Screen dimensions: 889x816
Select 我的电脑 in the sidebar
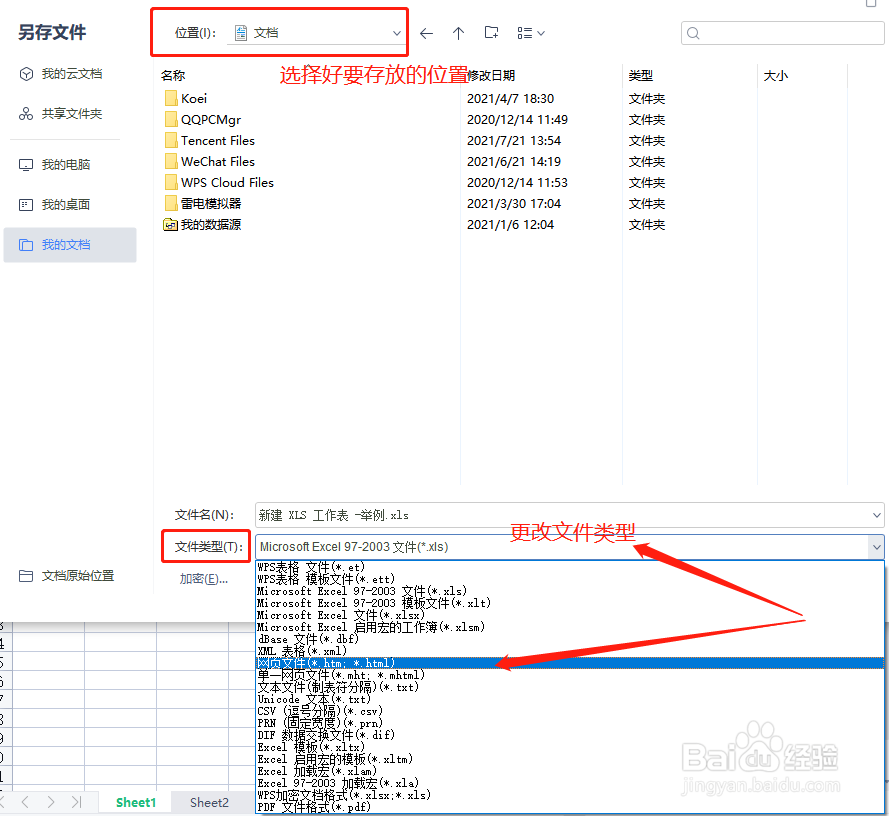[68, 164]
